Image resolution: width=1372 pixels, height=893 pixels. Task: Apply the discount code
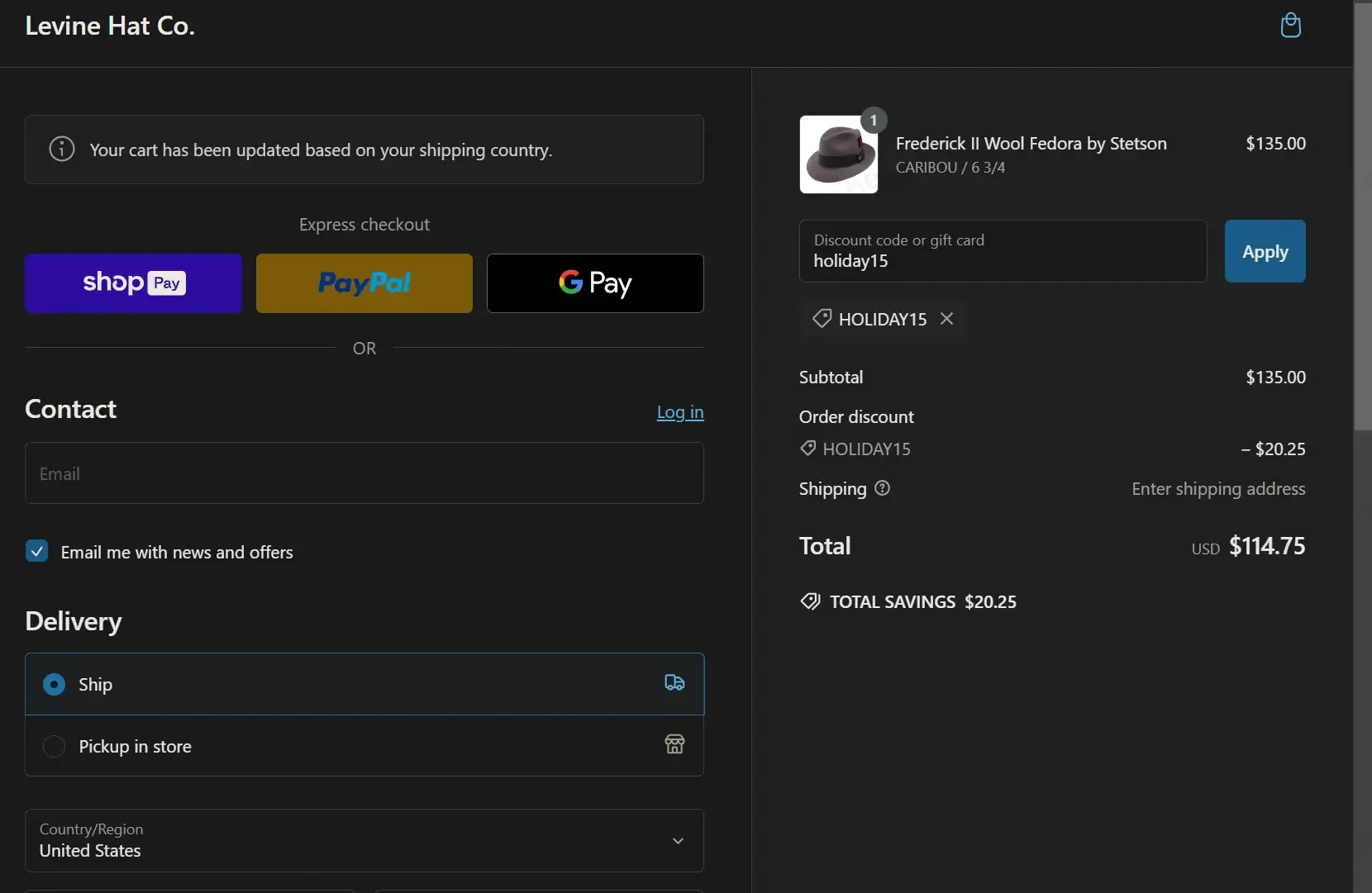click(x=1265, y=251)
